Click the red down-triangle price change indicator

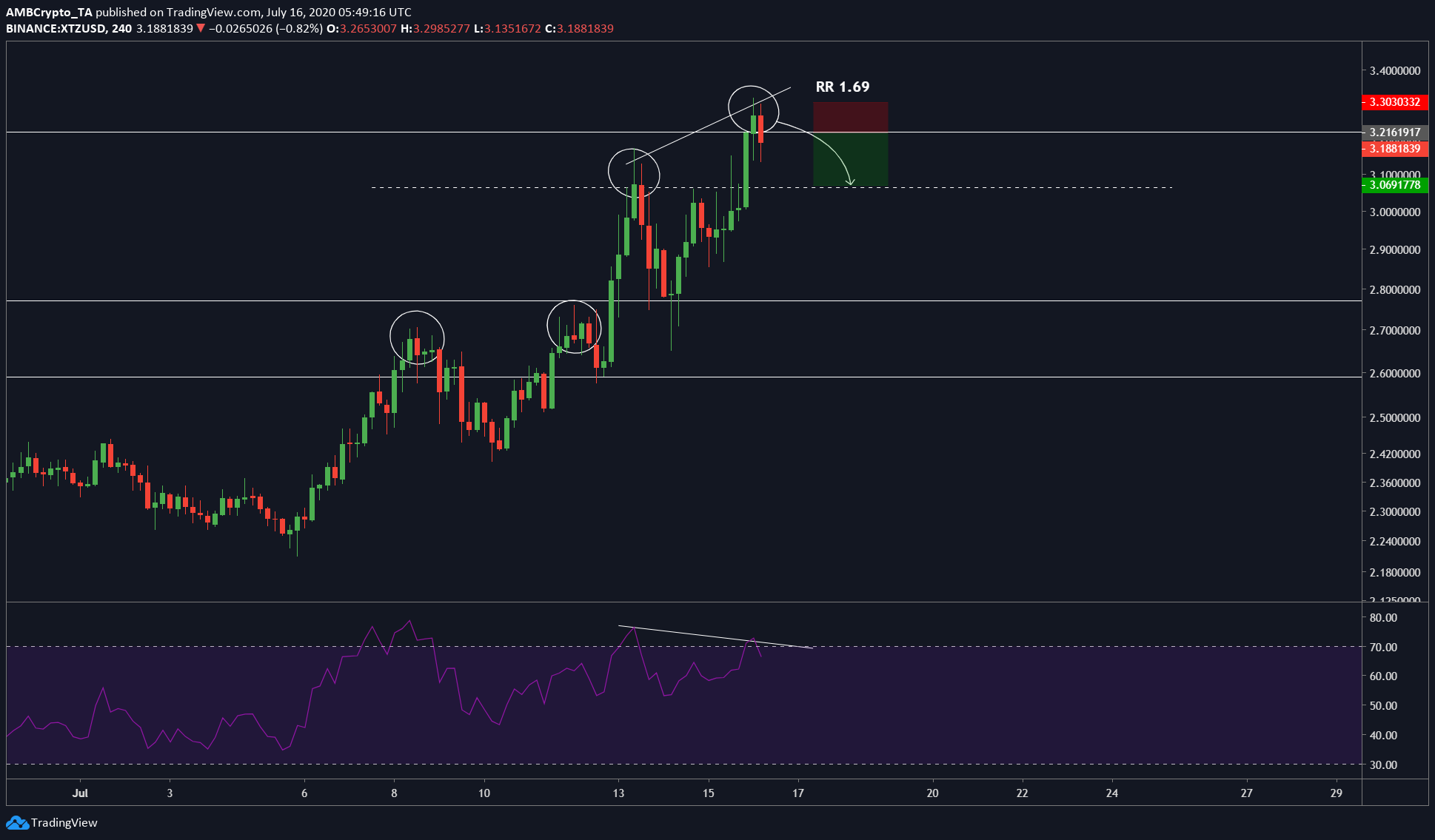[201, 28]
